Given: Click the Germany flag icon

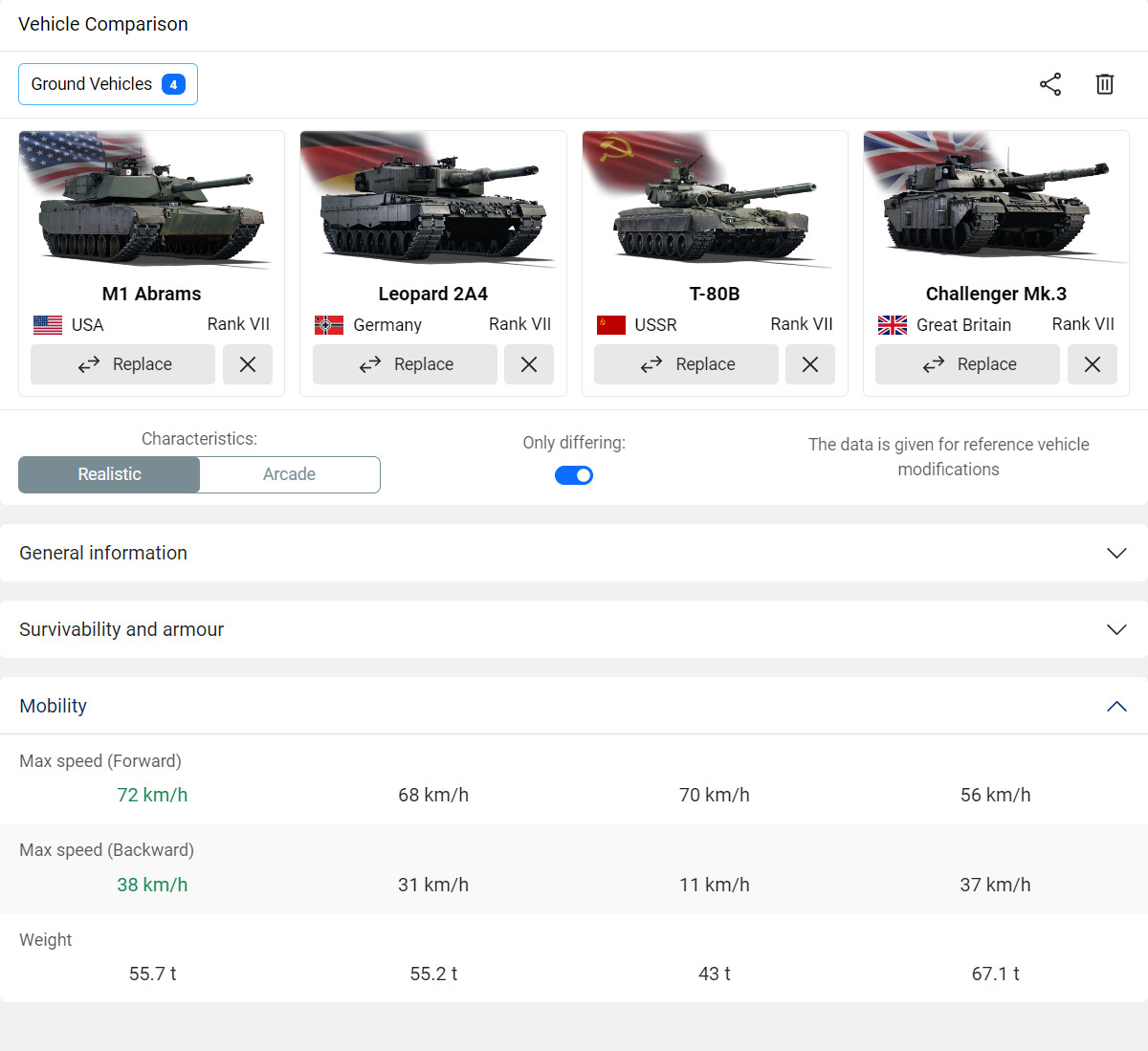Looking at the screenshot, I should coord(329,325).
